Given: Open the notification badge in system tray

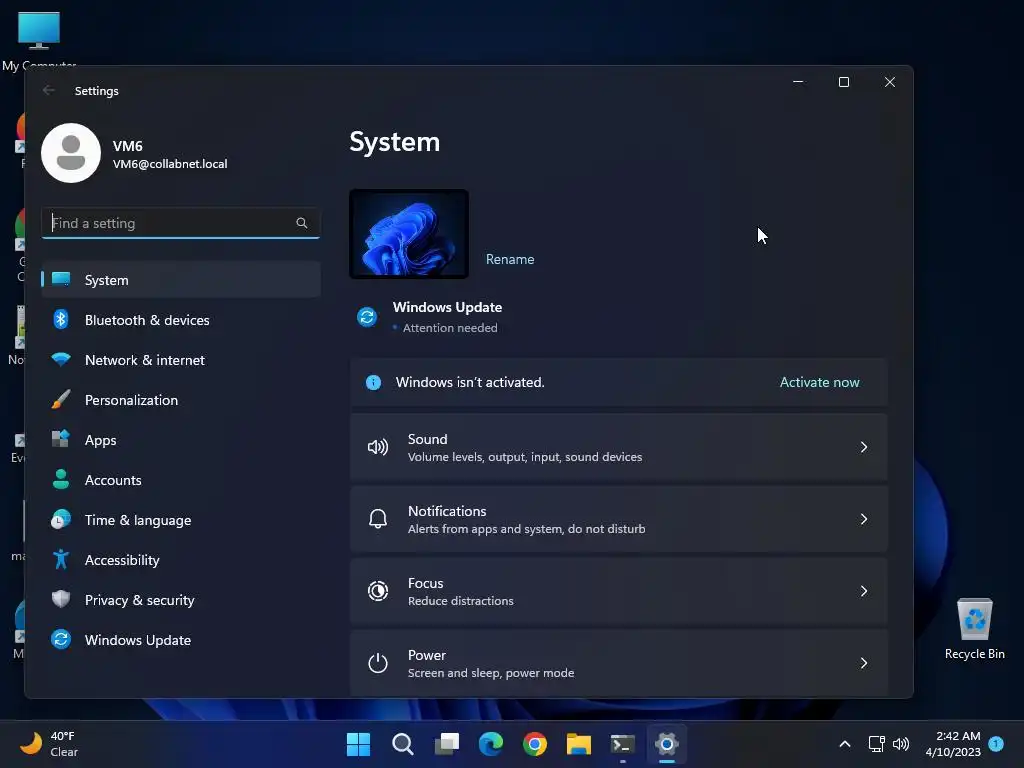Looking at the screenshot, I should point(996,744).
